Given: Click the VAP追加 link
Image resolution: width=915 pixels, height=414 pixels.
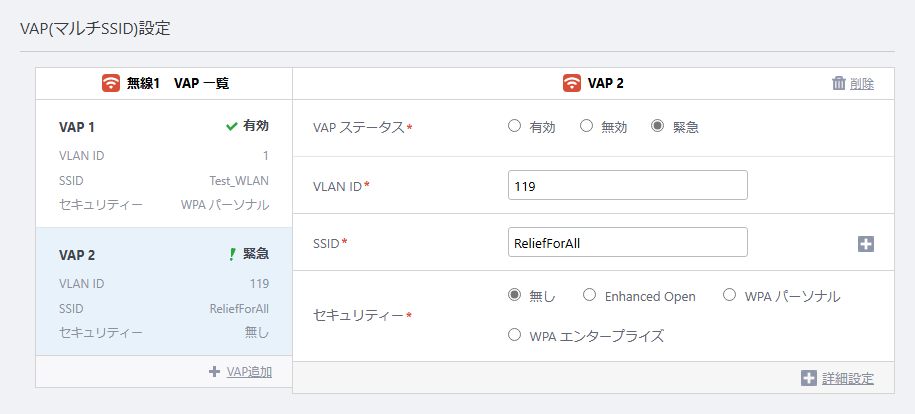Looking at the screenshot, I should point(249,372).
